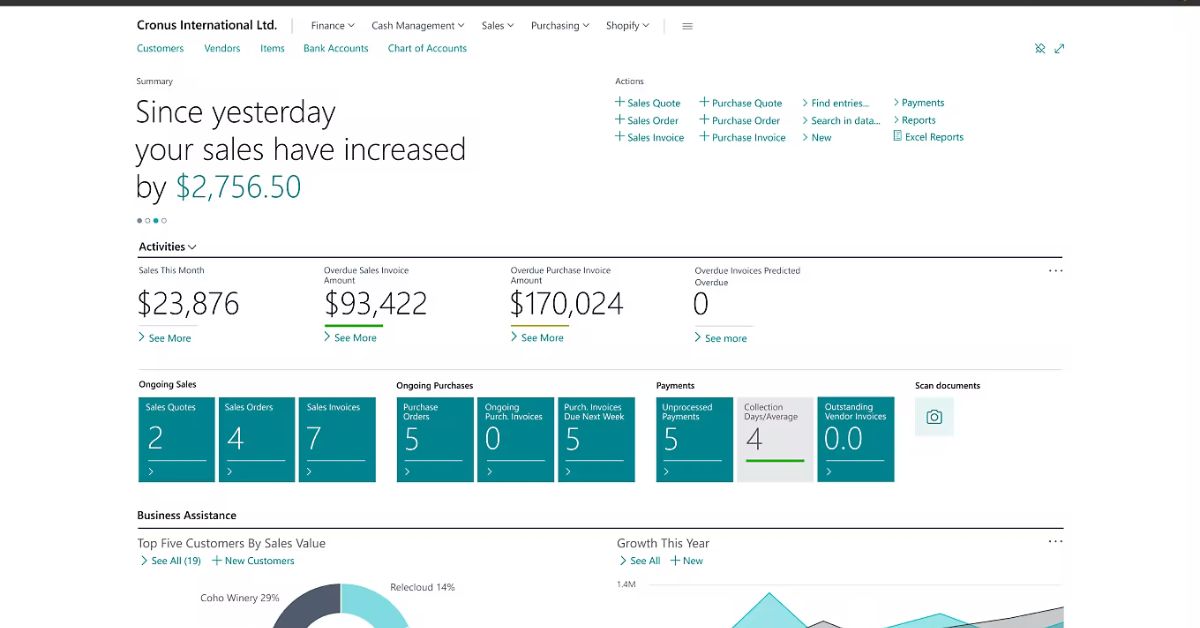The image size is (1200, 628).
Task: Click the expand-to-full-page arrow icon
Action: (x=1059, y=47)
